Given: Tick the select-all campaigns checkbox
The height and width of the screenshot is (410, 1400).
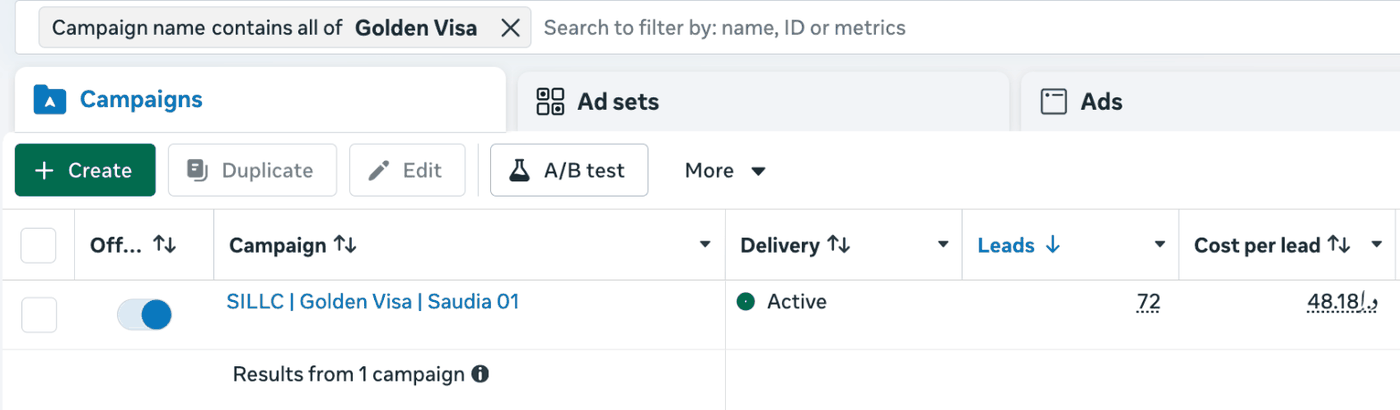Looking at the screenshot, I should [39, 245].
